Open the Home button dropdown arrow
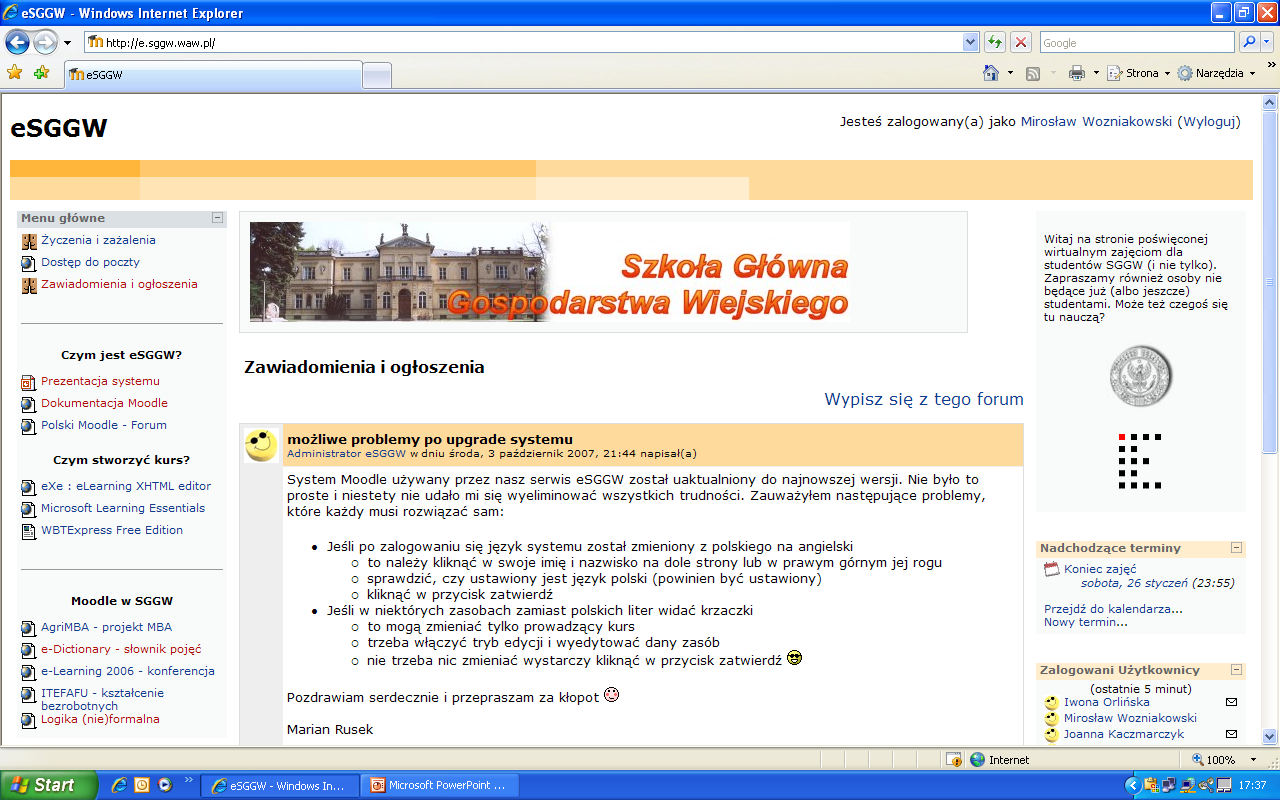This screenshot has width=1280, height=800. coord(1010,73)
